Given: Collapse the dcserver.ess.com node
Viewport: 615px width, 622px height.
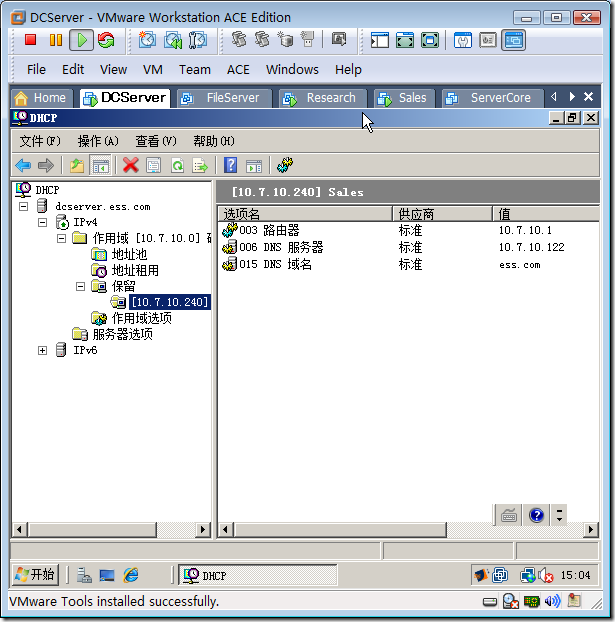Looking at the screenshot, I should pos(24,206).
